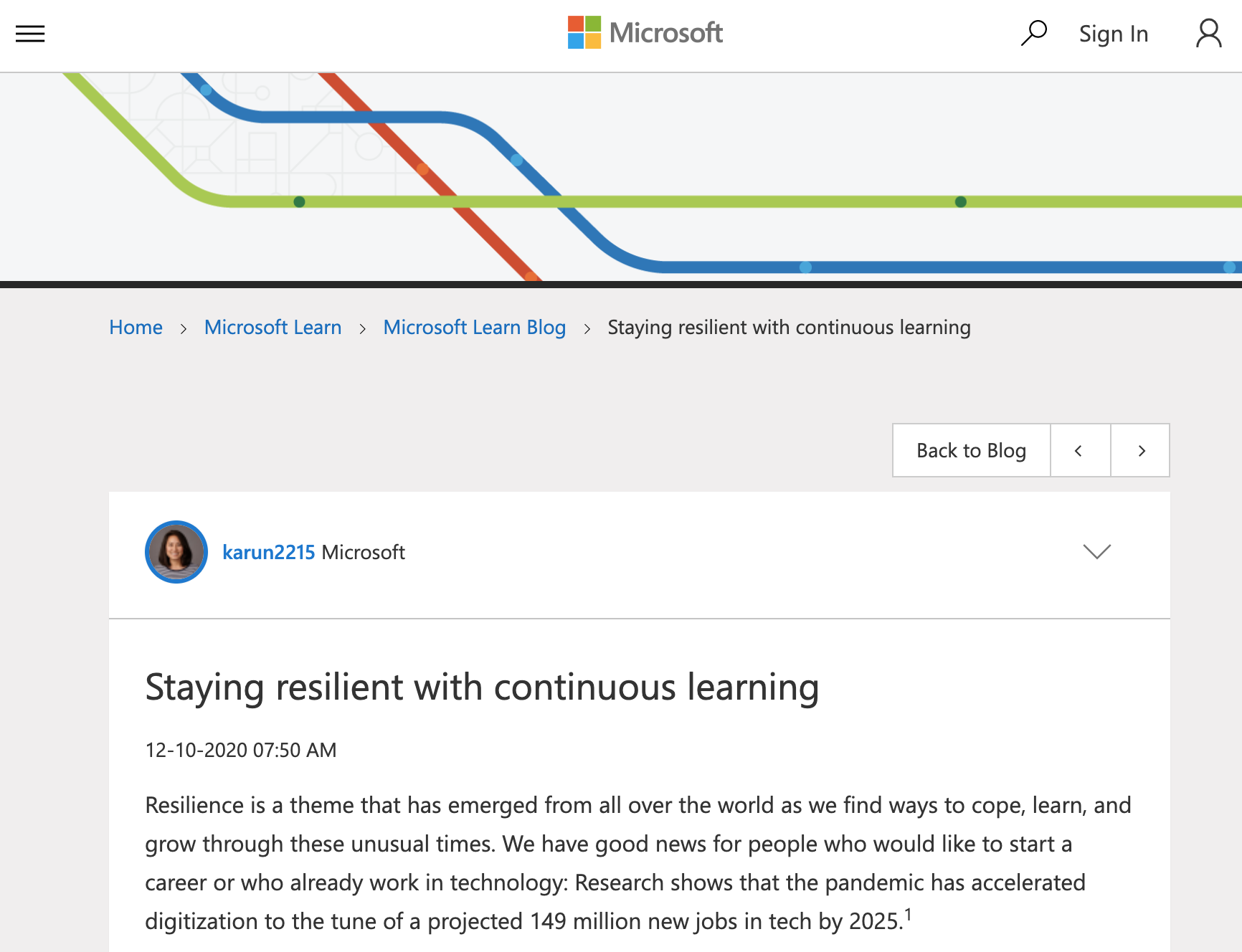The height and width of the screenshot is (952, 1242).
Task: Open the hamburger navigation menu
Action: click(x=30, y=34)
